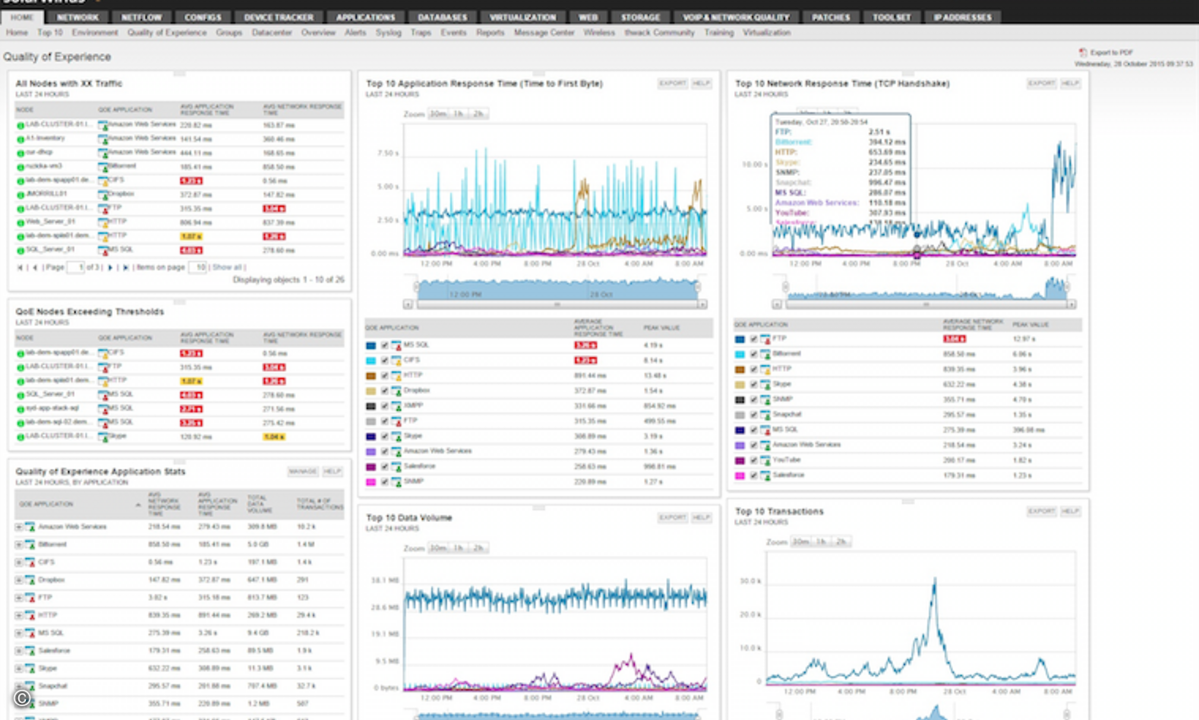The height and width of the screenshot is (720, 1199).
Task: Click green status icon of Web_Server_01 node
Action: click(x=21, y=222)
